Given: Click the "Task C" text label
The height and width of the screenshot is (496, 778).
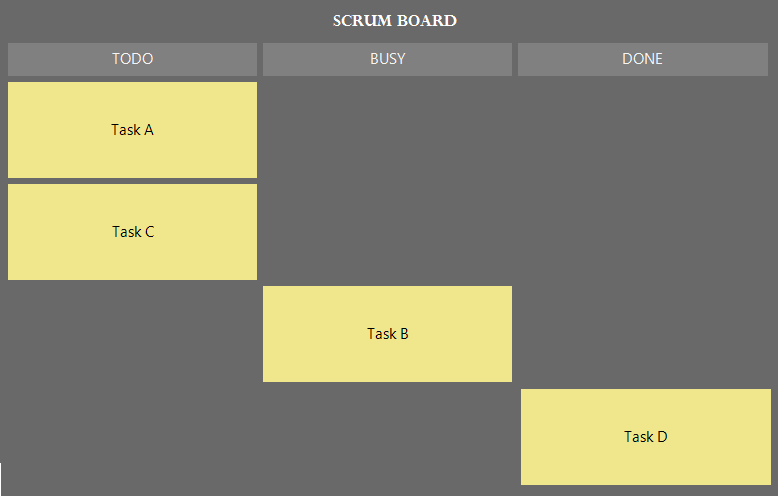Looking at the screenshot, I should [x=132, y=232].
